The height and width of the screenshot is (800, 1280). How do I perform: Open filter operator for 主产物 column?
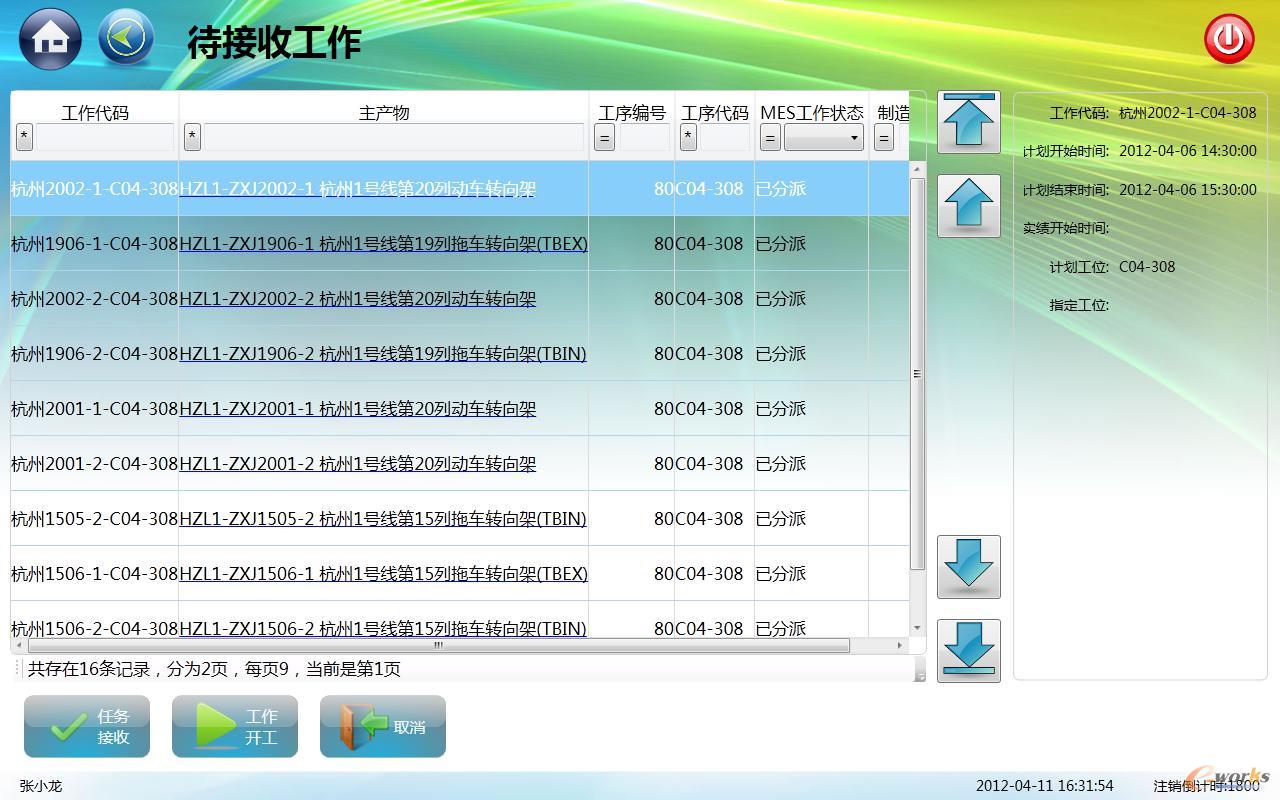[193, 138]
